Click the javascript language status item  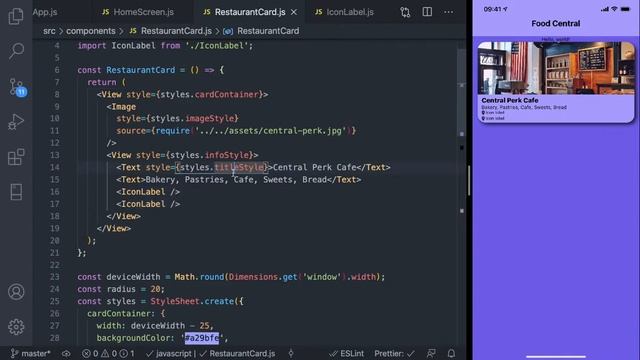coord(171,353)
